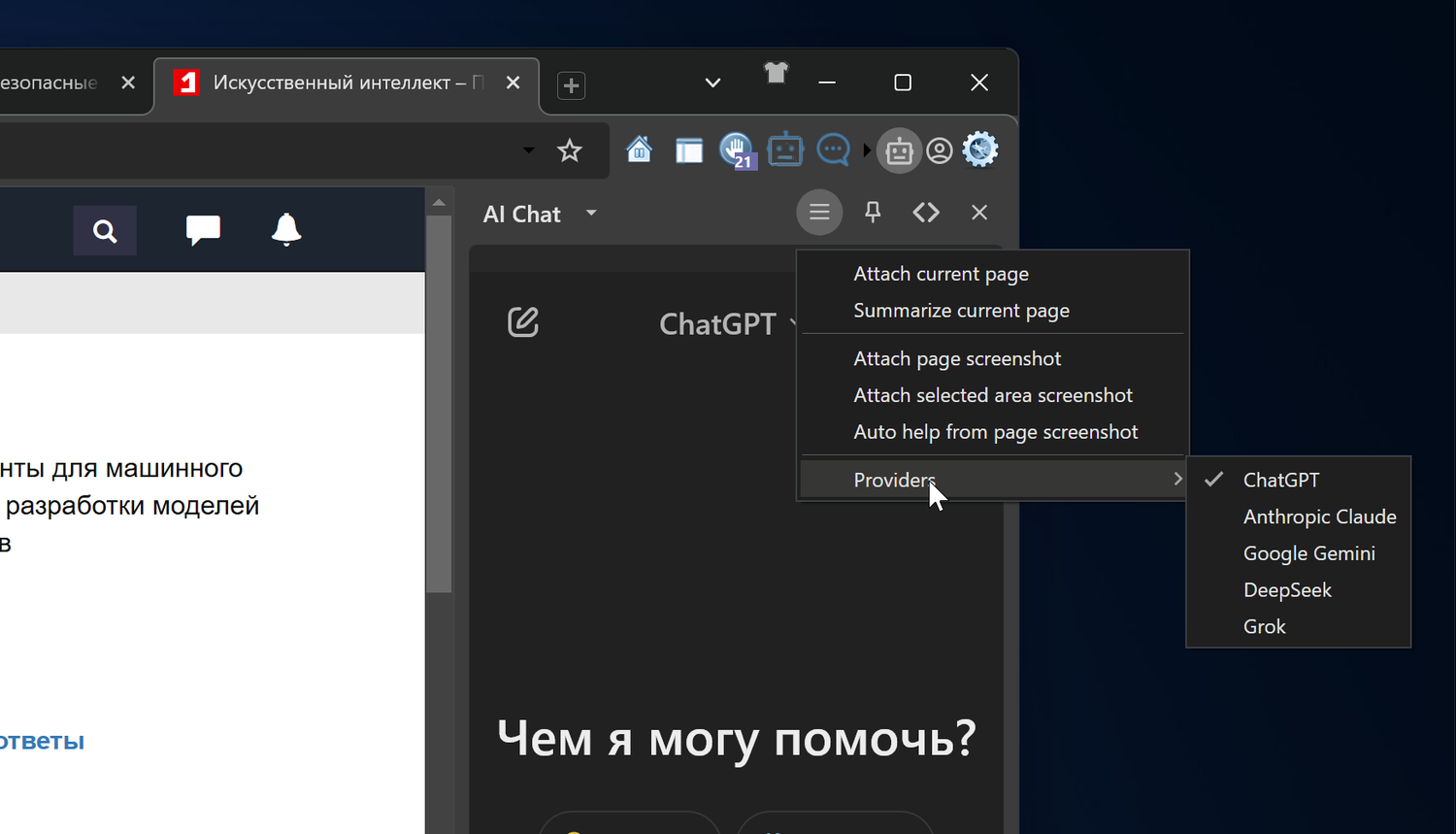This screenshot has height=834, width=1456.
Task: Bookmark the page with the star icon
Action: tap(570, 150)
